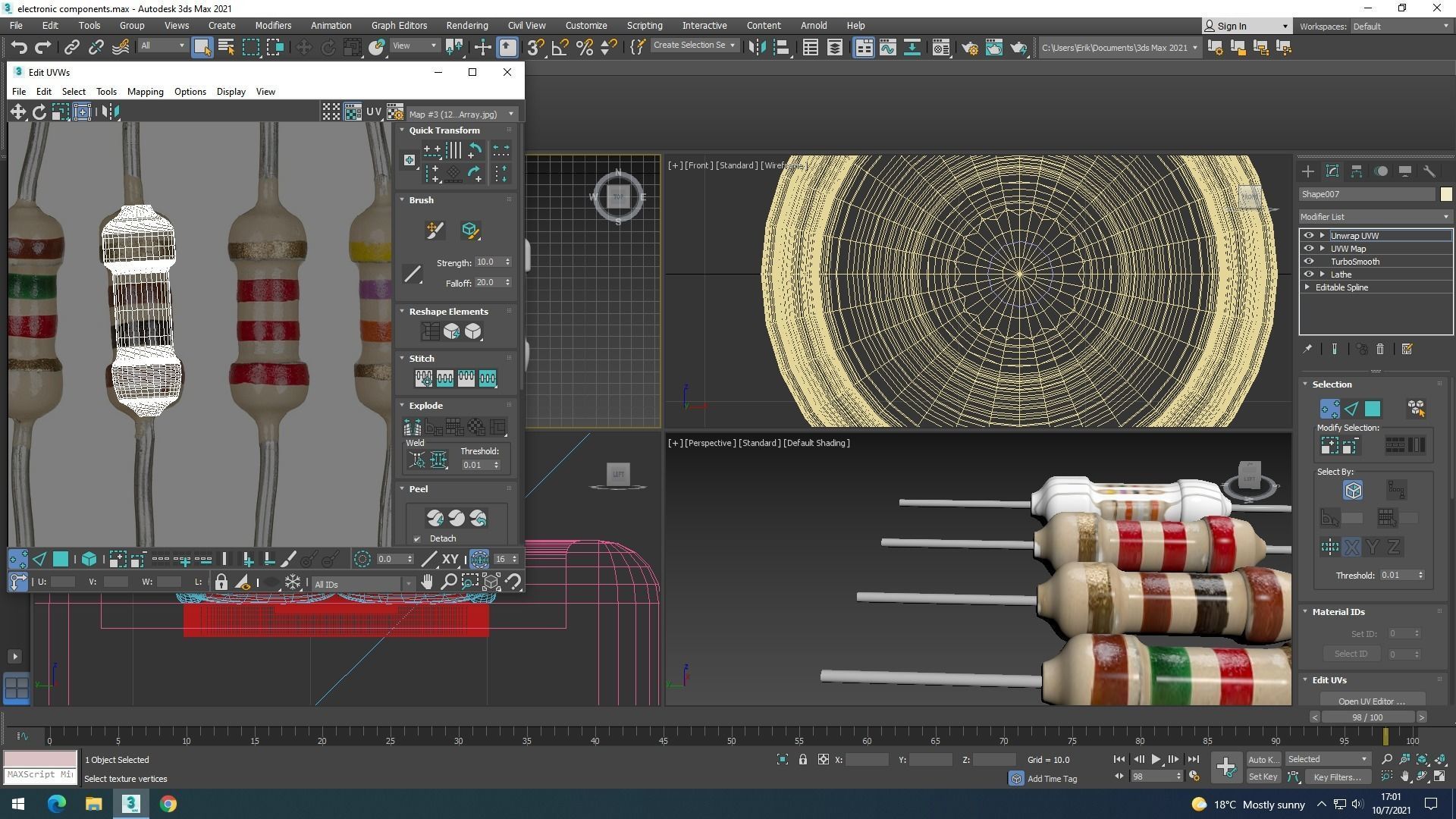Open the Mapping menu in Edit UVWs
The height and width of the screenshot is (819, 1456).
tap(145, 92)
